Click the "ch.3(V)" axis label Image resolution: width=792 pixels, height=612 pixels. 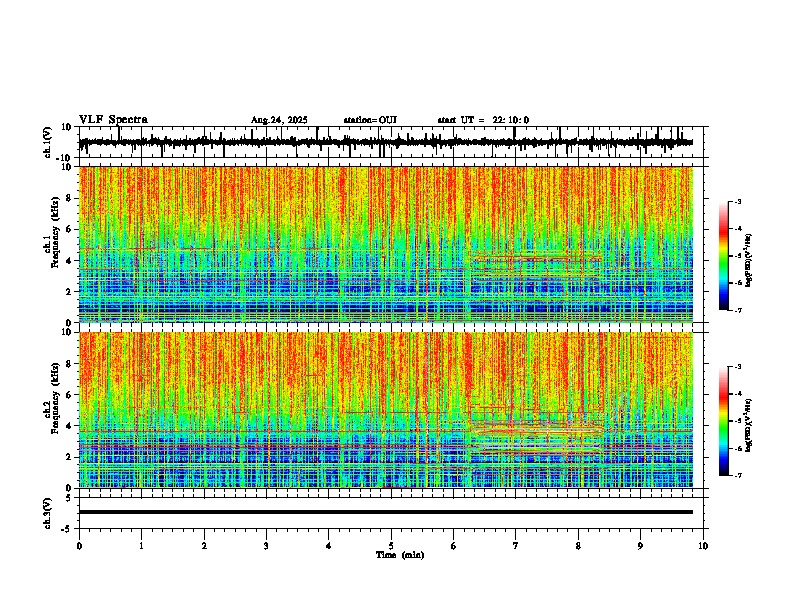coord(48,514)
